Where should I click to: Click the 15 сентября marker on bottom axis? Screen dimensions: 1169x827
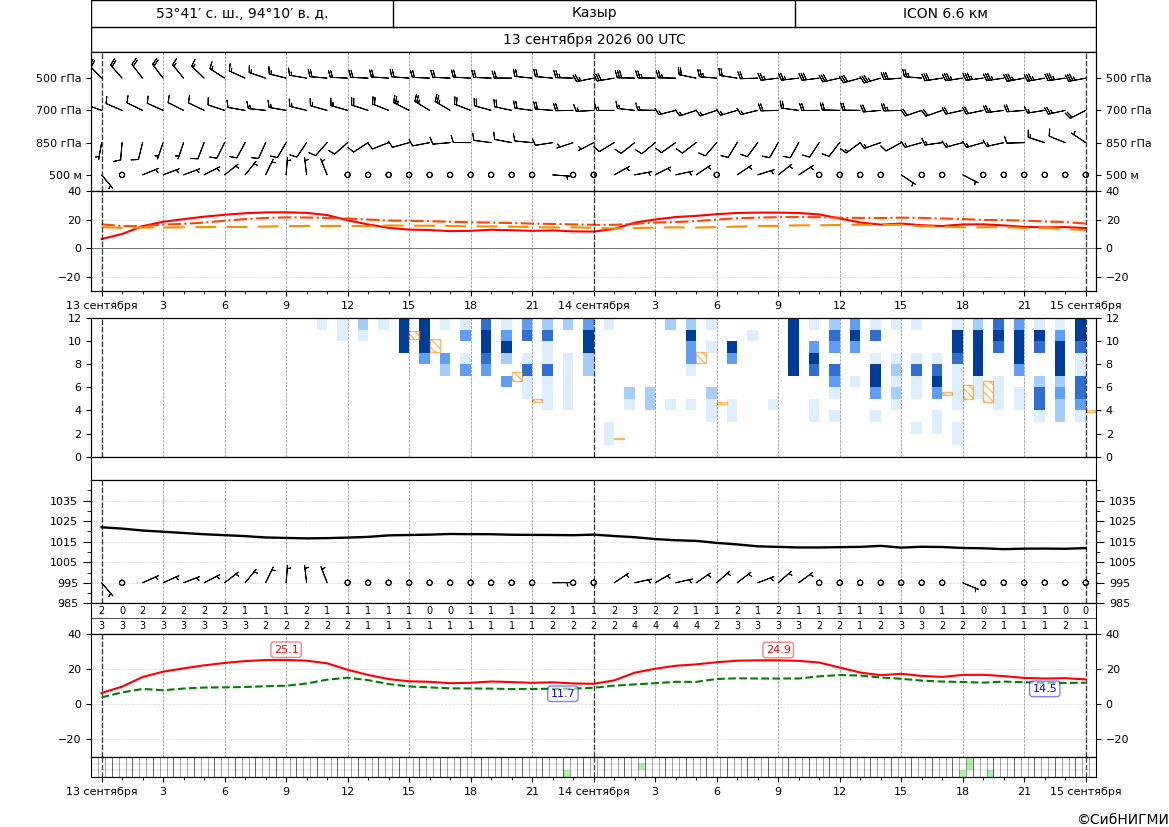(1086, 791)
